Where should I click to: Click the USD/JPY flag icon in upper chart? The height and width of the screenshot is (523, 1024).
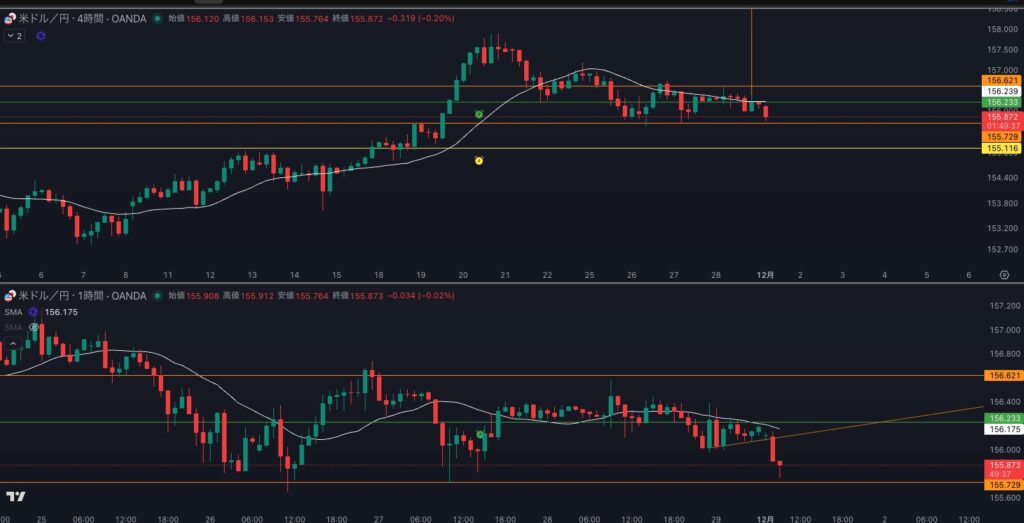[9, 19]
